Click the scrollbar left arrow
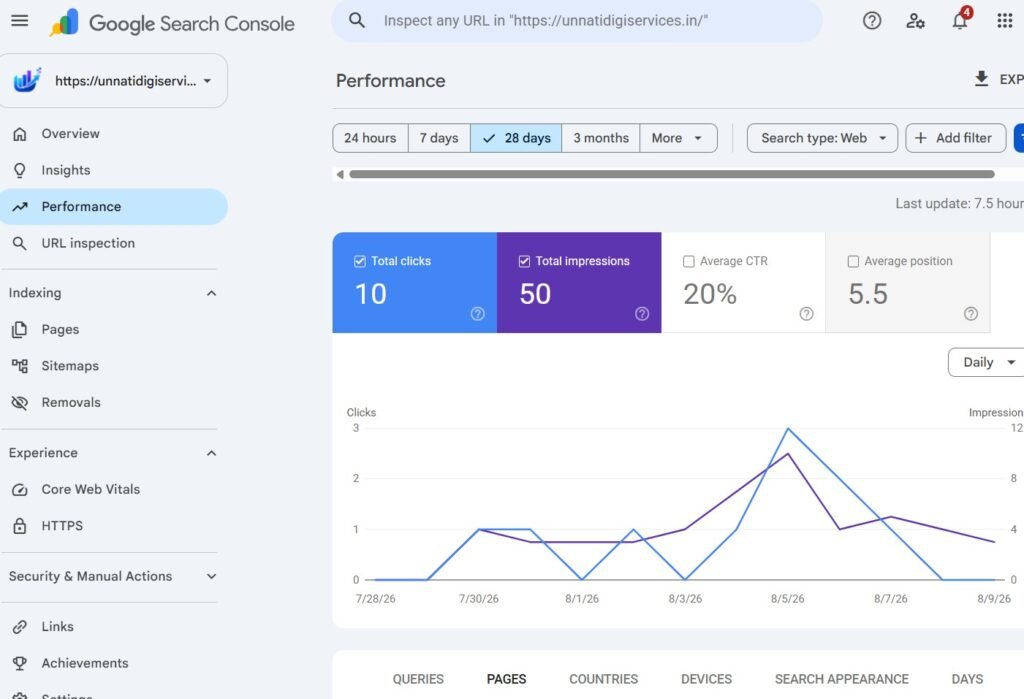This screenshot has width=1024, height=699. pyautogui.click(x=340, y=174)
